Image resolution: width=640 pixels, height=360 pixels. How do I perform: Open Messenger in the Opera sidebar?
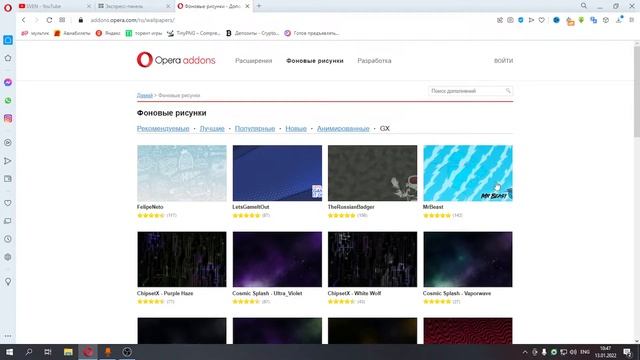tap(8, 82)
